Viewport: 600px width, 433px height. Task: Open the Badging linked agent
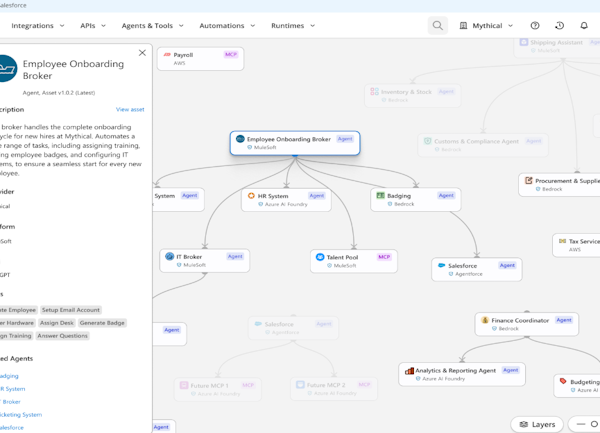9,376
